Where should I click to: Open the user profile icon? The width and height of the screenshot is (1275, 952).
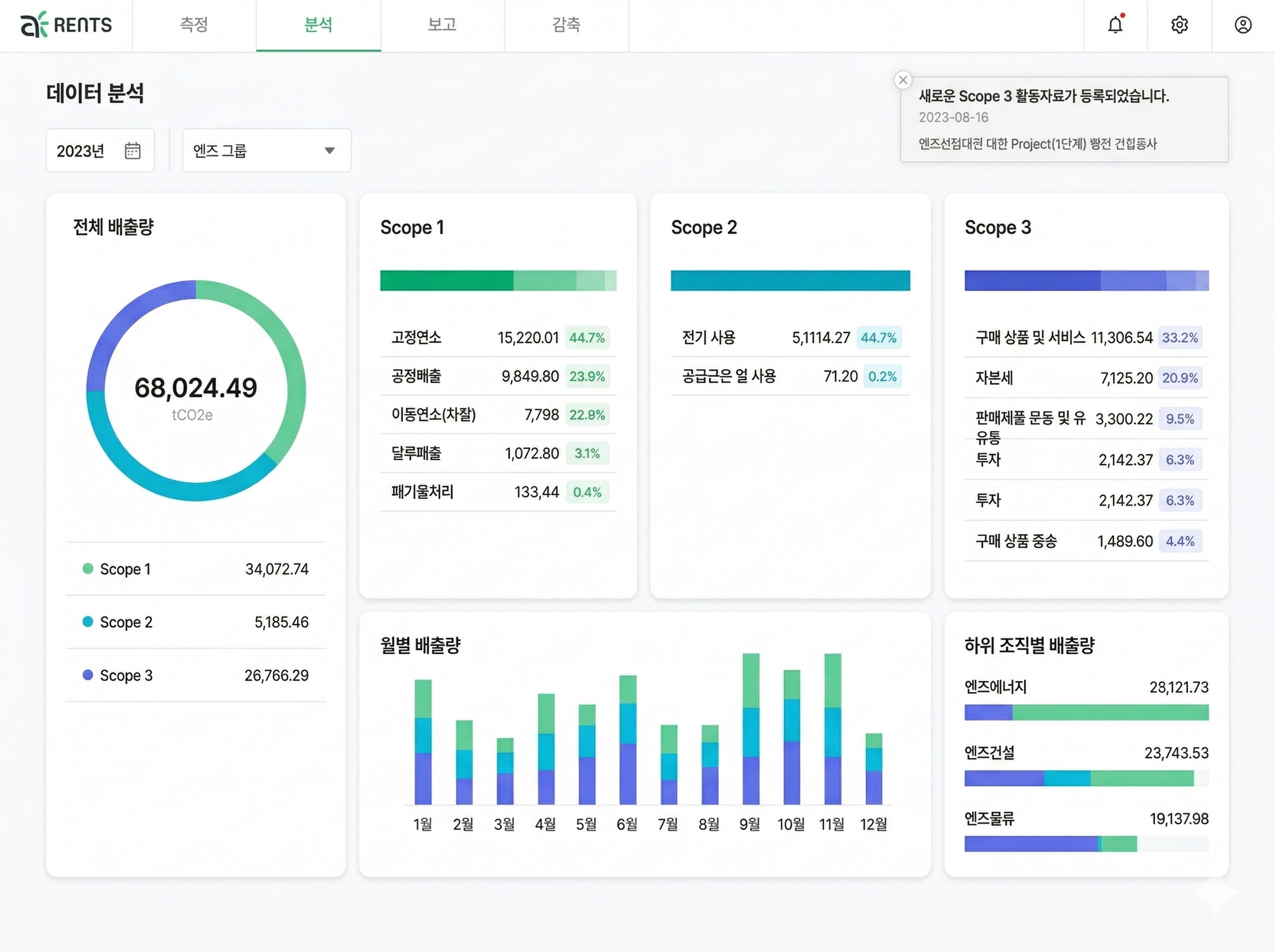[1243, 25]
